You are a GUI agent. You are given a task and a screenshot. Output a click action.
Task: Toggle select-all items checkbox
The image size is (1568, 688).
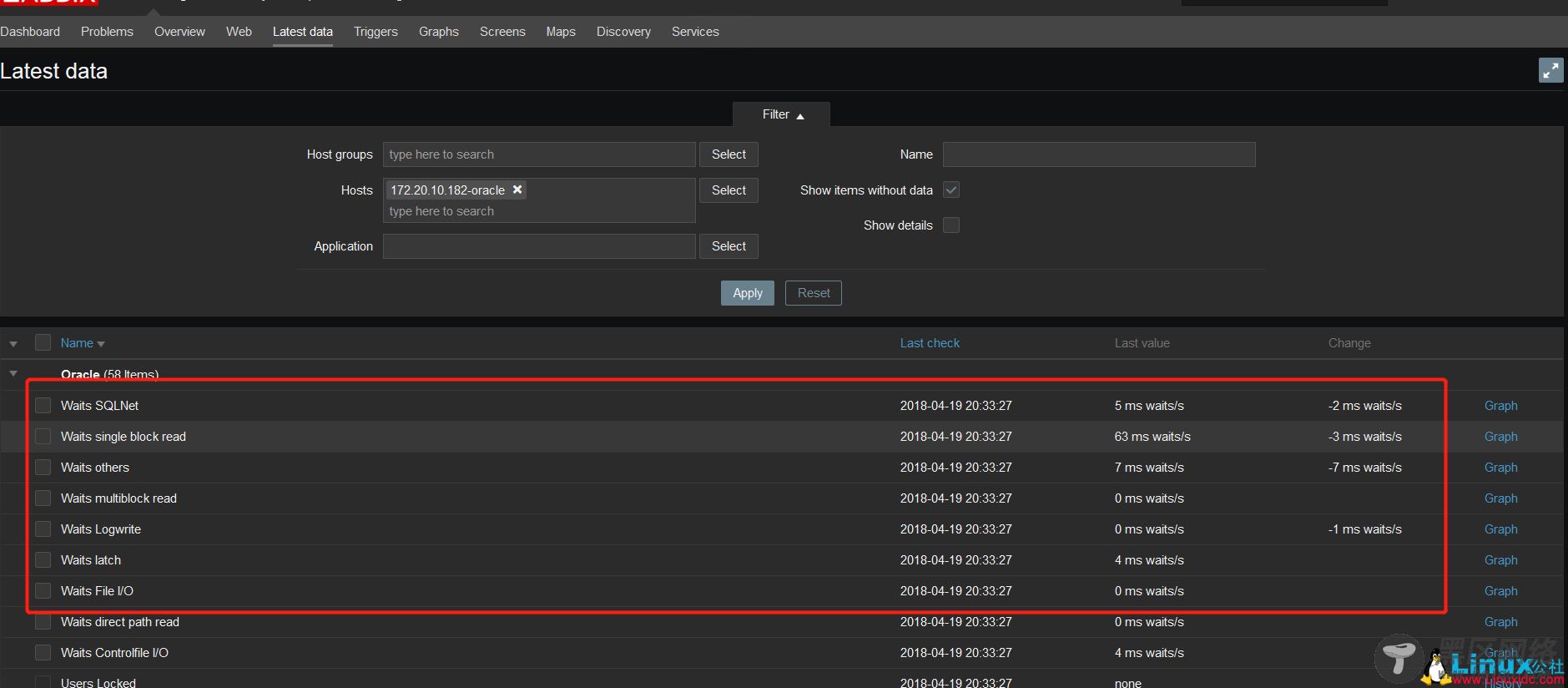(43, 342)
